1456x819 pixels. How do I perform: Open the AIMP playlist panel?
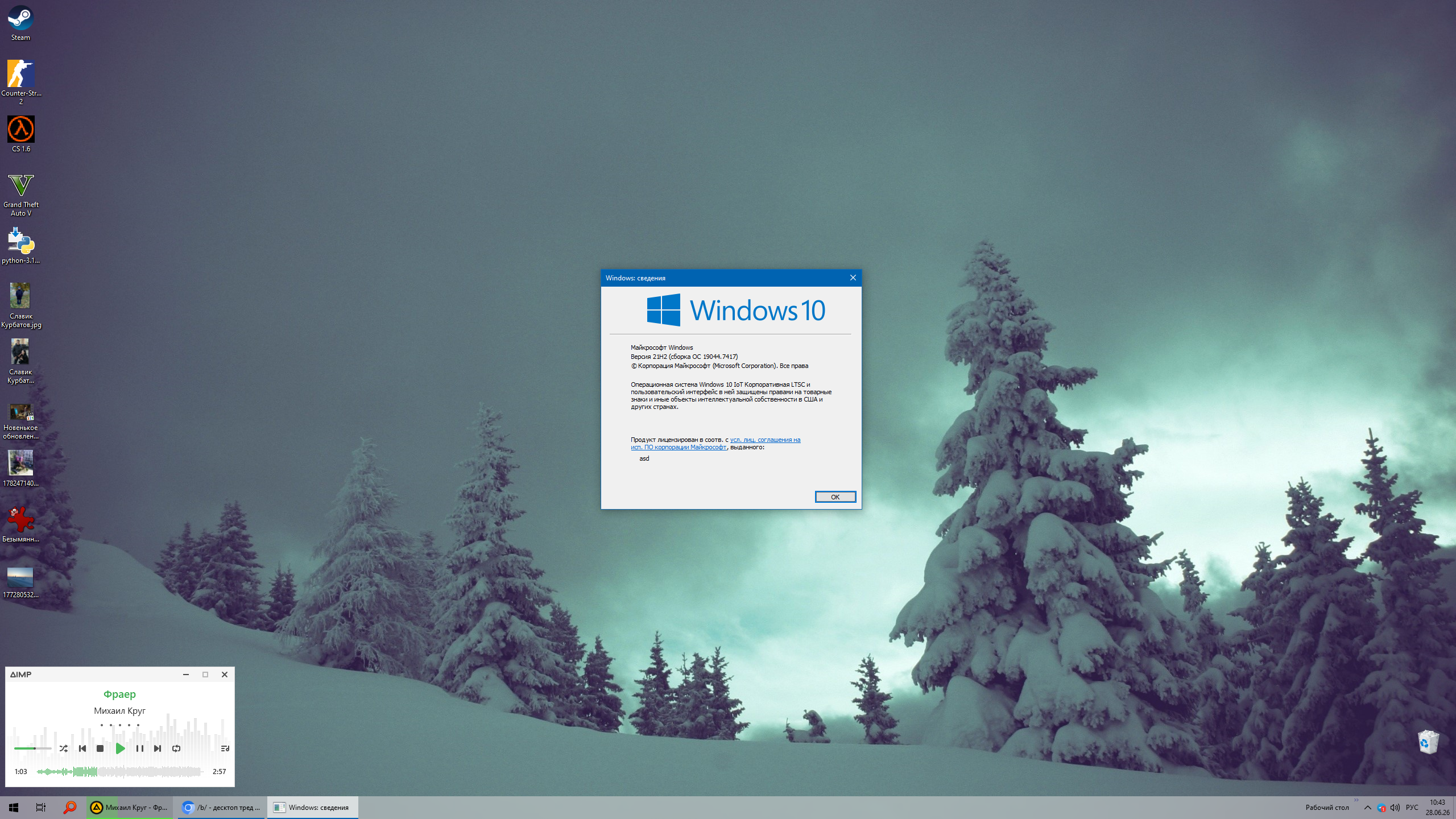[225, 748]
